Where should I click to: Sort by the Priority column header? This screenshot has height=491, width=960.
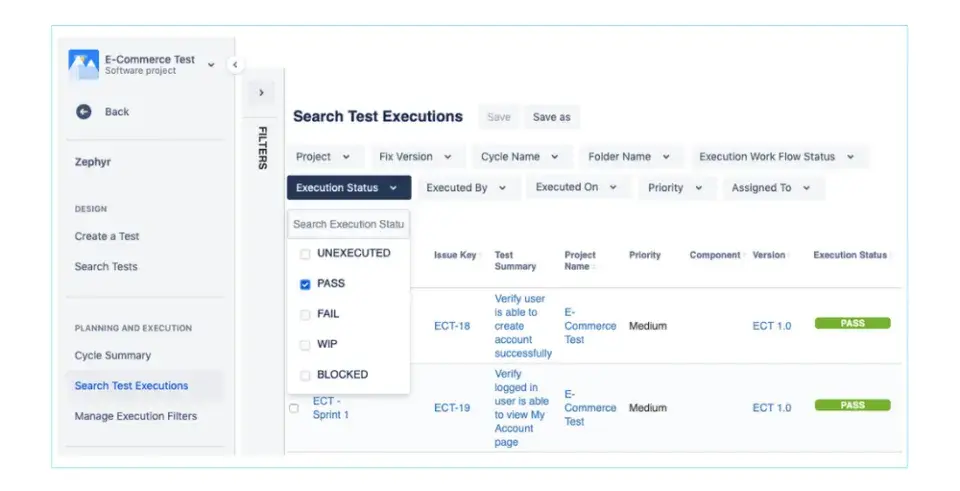point(645,255)
